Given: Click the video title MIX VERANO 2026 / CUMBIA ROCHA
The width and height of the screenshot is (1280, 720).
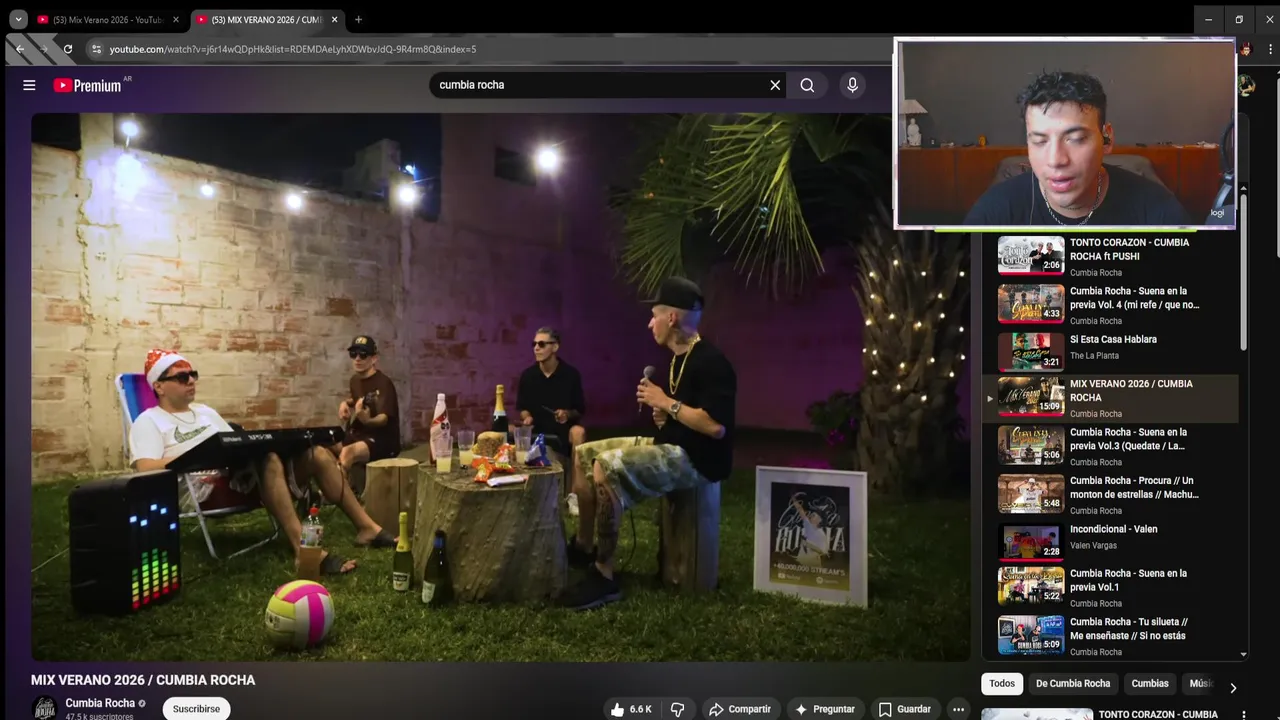Looking at the screenshot, I should point(143,680).
